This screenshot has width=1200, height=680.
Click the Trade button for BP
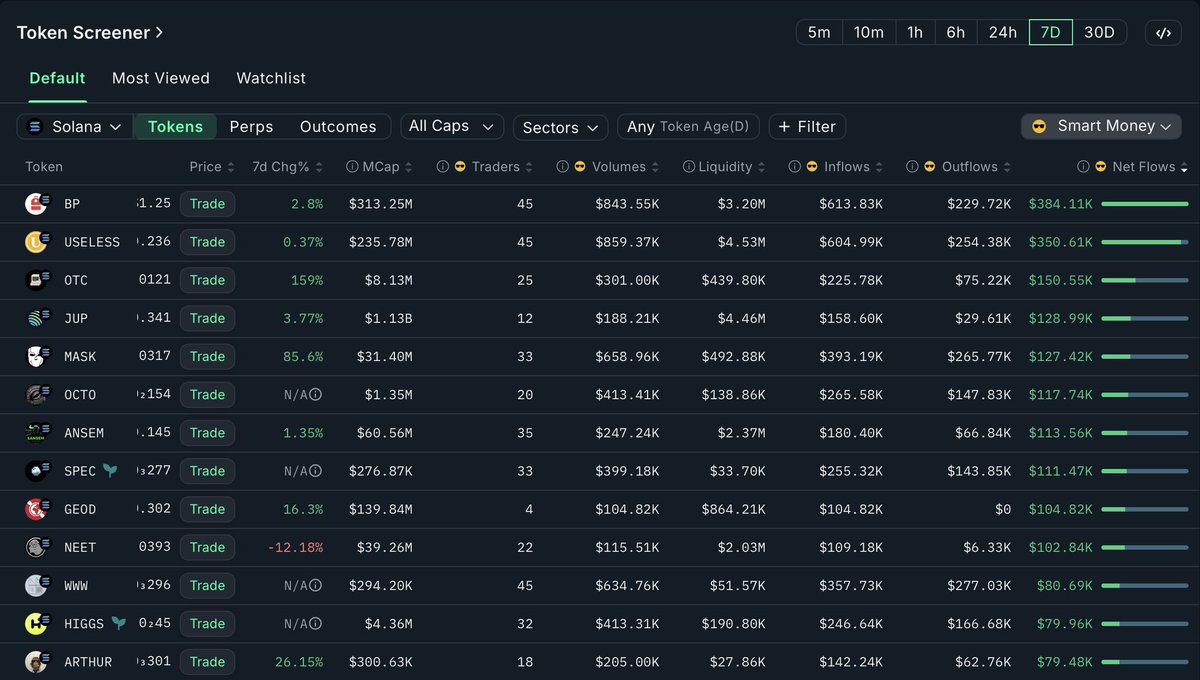[207, 204]
